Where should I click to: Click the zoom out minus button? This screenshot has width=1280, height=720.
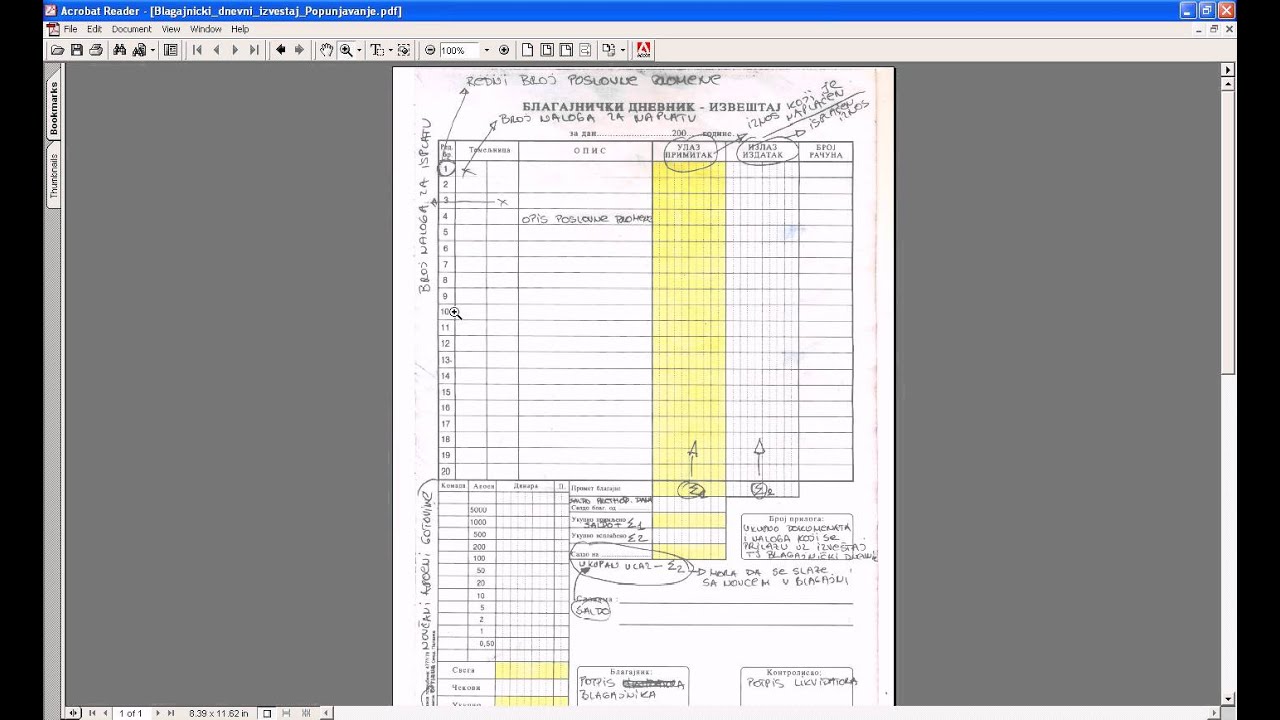pyautogui.click(x=430, y=50)
